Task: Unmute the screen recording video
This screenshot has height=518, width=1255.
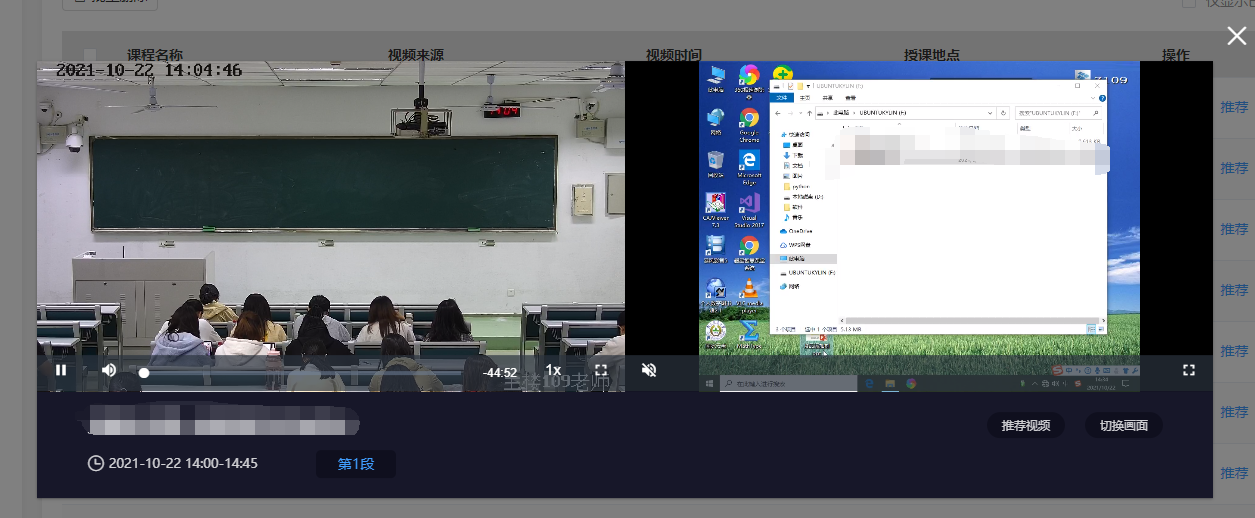Action: (x=649, y=370)
